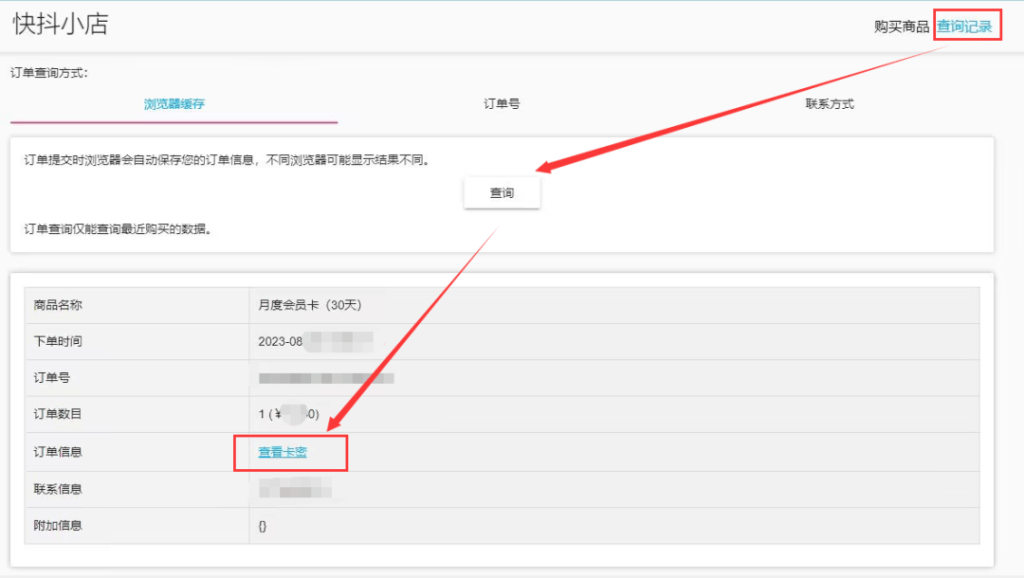Click the {} additional info value
Viewport: 1024px width, 578px height.
(263, 526)
